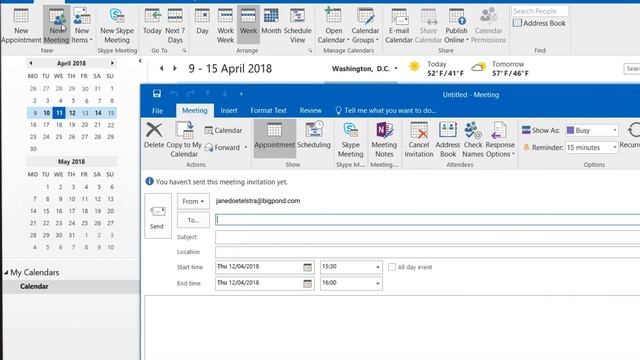This screenshot has width=640, height=360.
Task: Navigate forward one week in calendar
Action: 175,68
